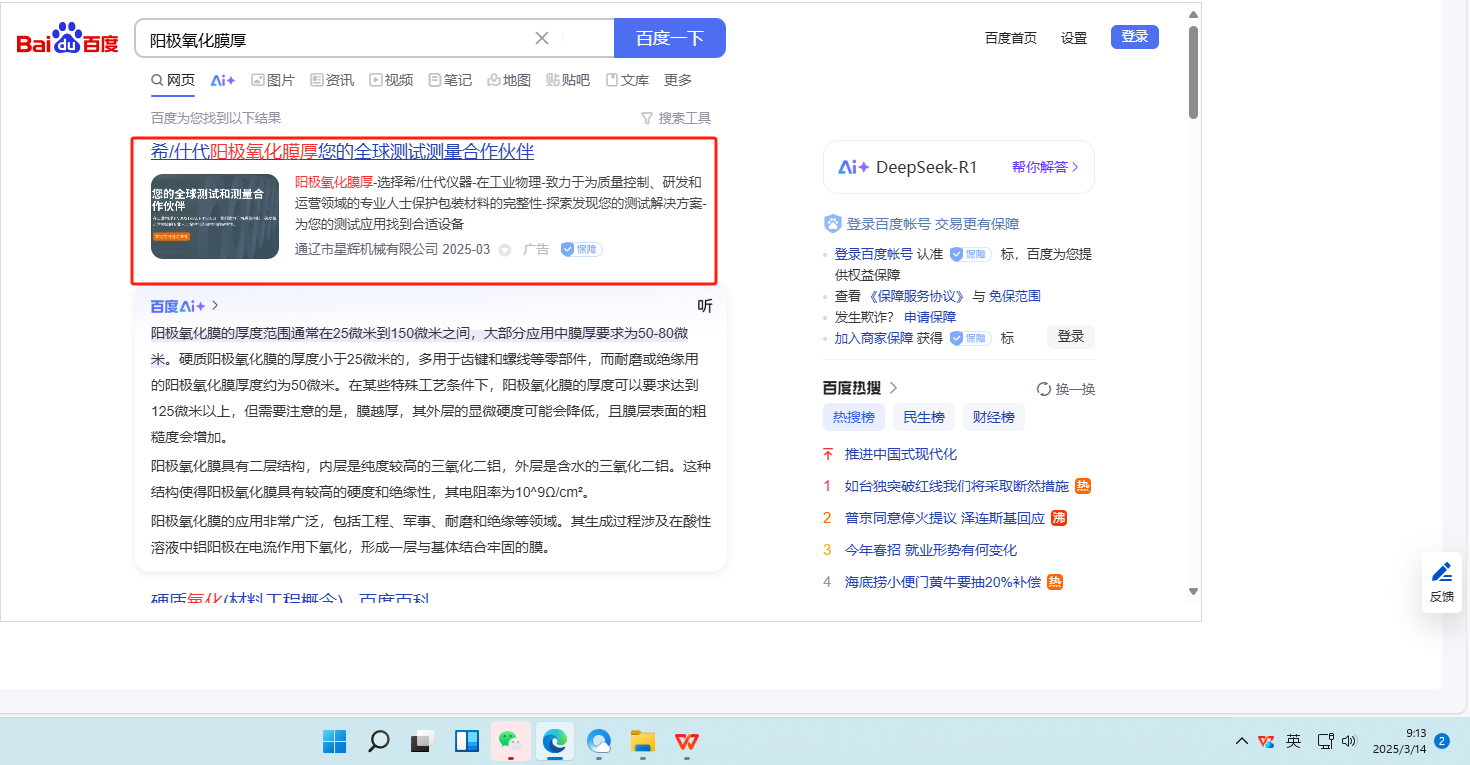Screen dimensions: 1470x765
Task: Refresh hot searches with 换一换
Action: pos(1066,388)
